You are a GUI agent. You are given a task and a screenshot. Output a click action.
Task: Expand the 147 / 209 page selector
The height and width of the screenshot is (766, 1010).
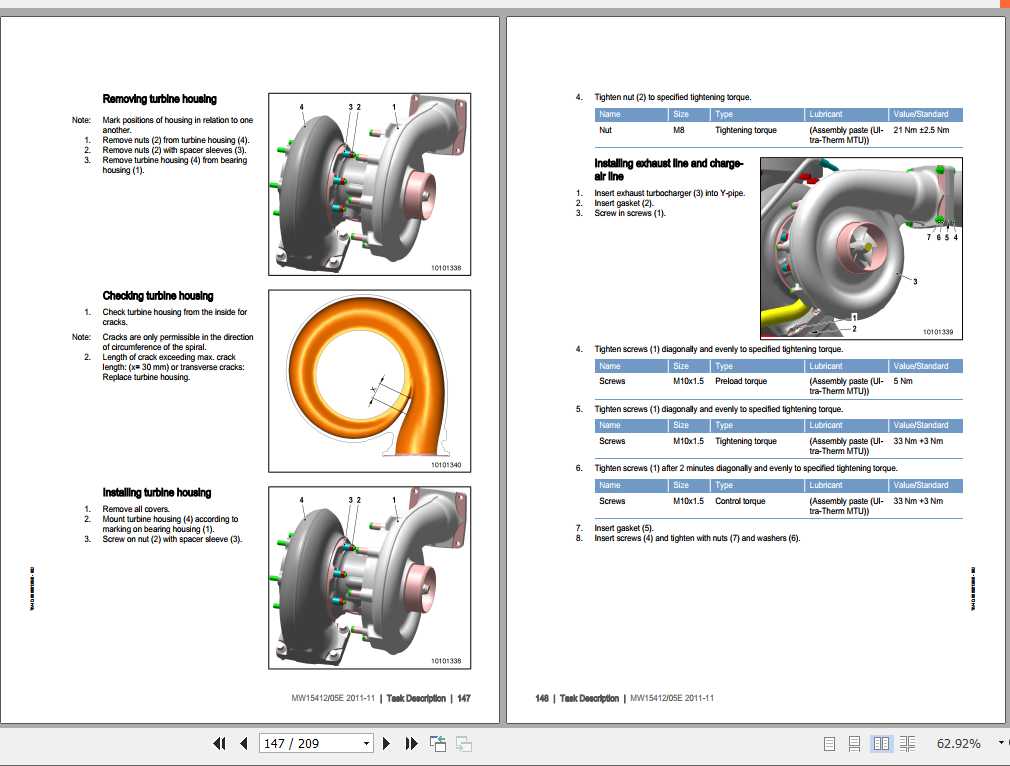coord(367,743)
